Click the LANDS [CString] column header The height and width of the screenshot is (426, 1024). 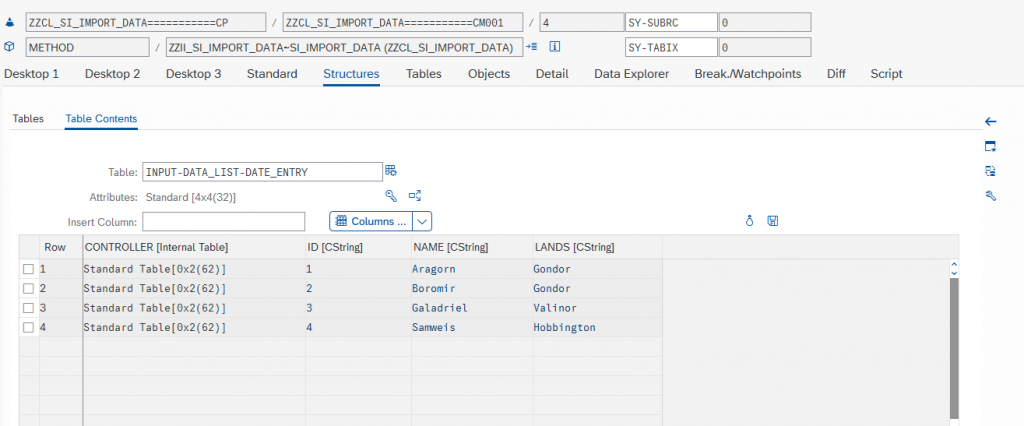pos(598,247)
